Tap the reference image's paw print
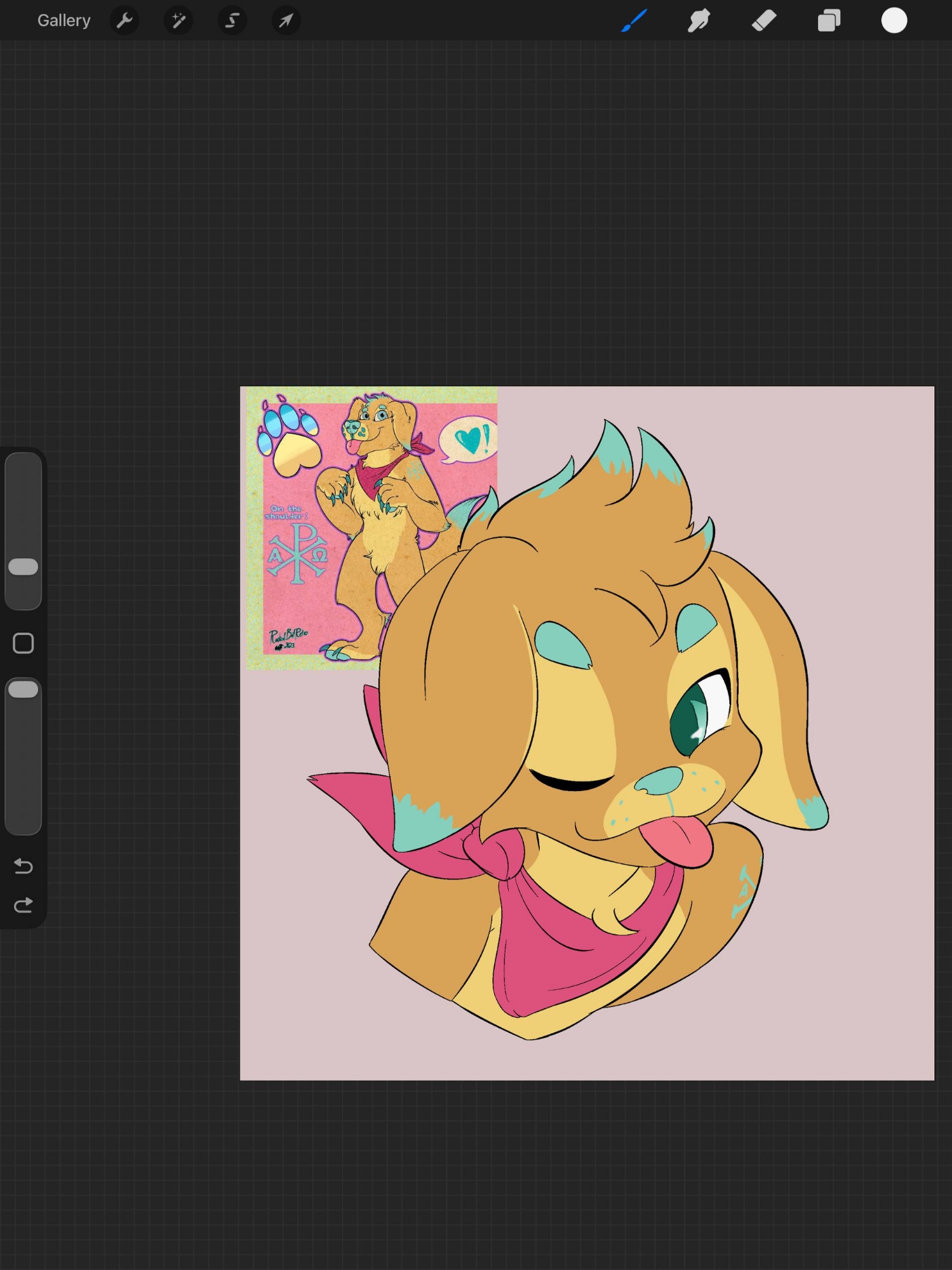The width and height of the screenshot is (952, 1270). 289,438
